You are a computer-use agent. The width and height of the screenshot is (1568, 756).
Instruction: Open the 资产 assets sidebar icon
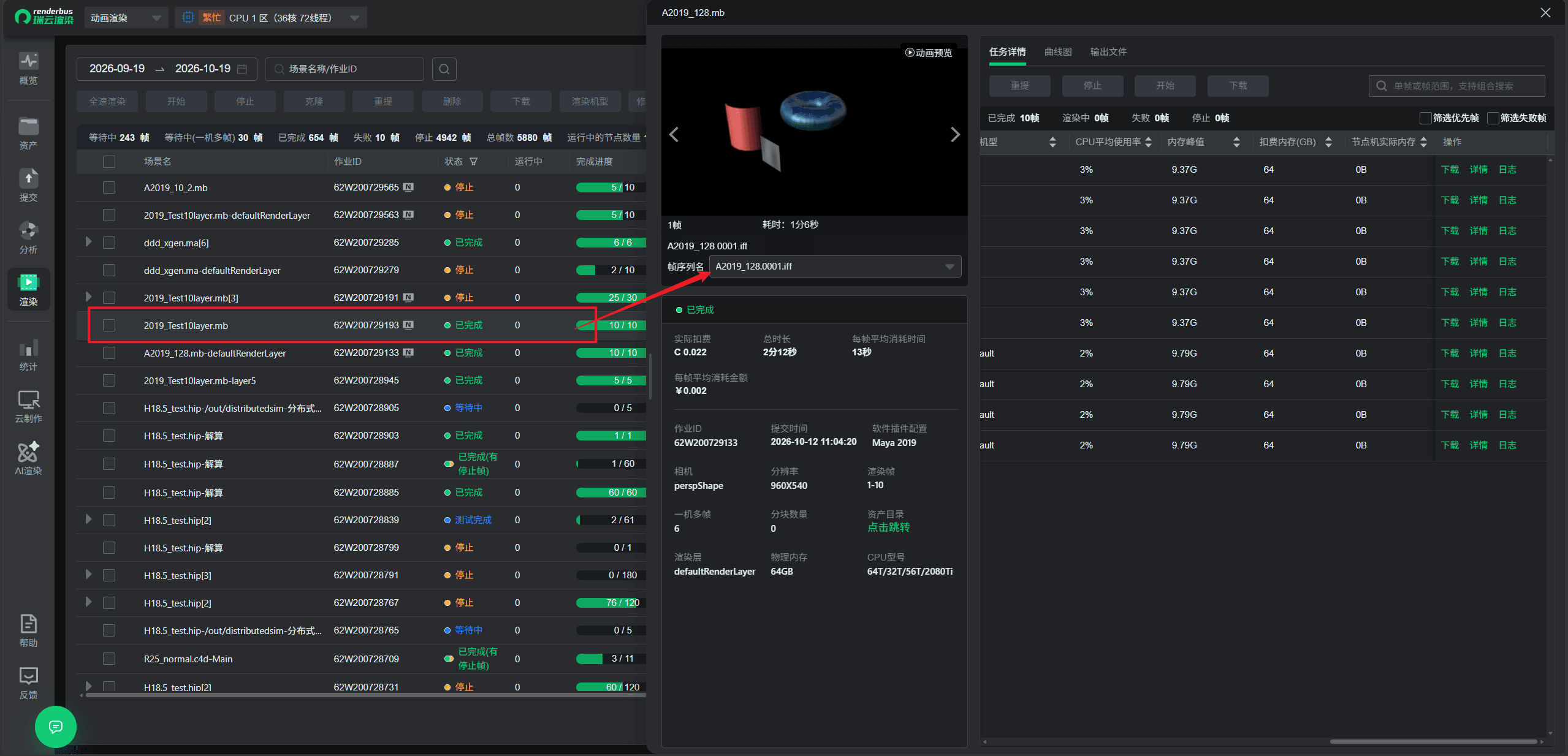click(28, 133)
